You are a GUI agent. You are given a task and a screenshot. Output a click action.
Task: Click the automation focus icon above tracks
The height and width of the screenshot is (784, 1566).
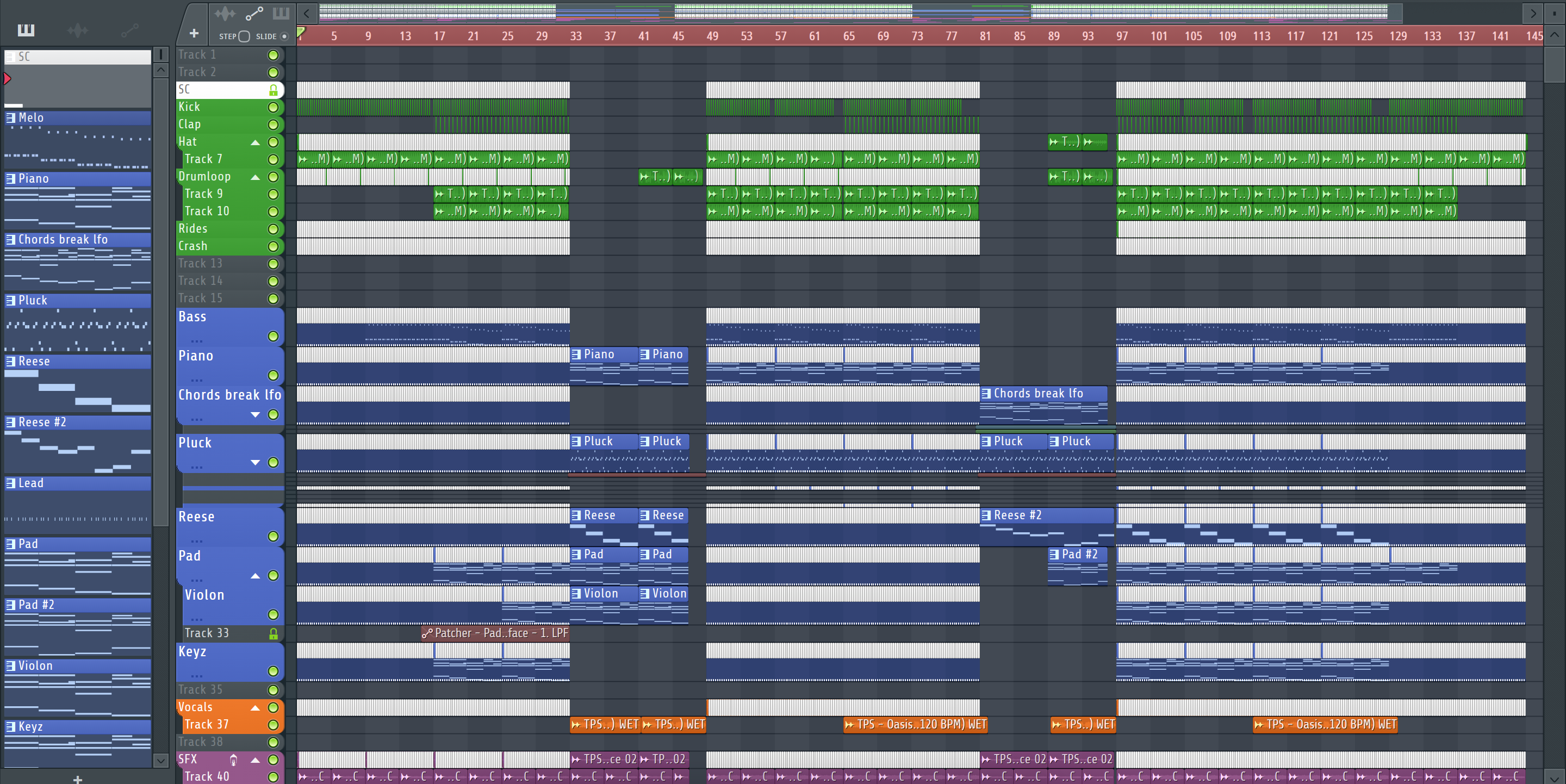pos(253,14)
